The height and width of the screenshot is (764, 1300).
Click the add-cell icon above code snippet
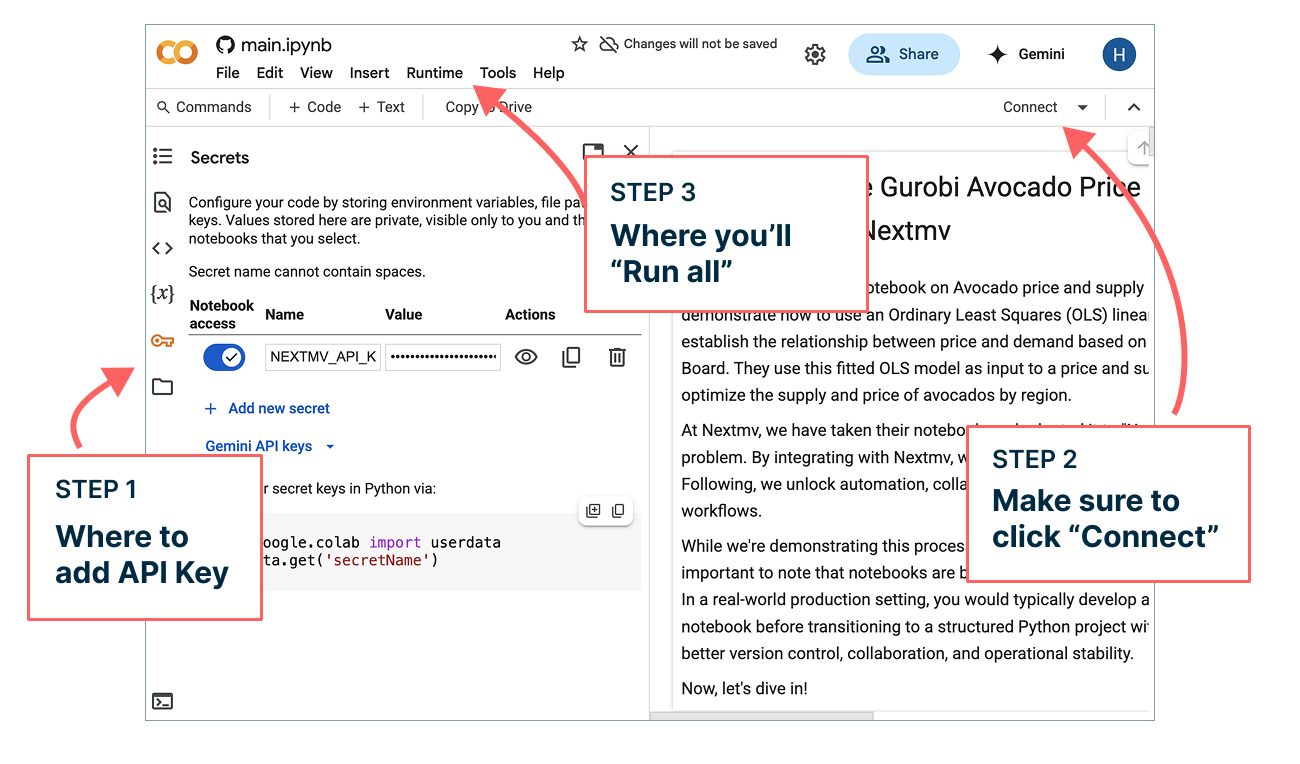[x=593, y=511]
